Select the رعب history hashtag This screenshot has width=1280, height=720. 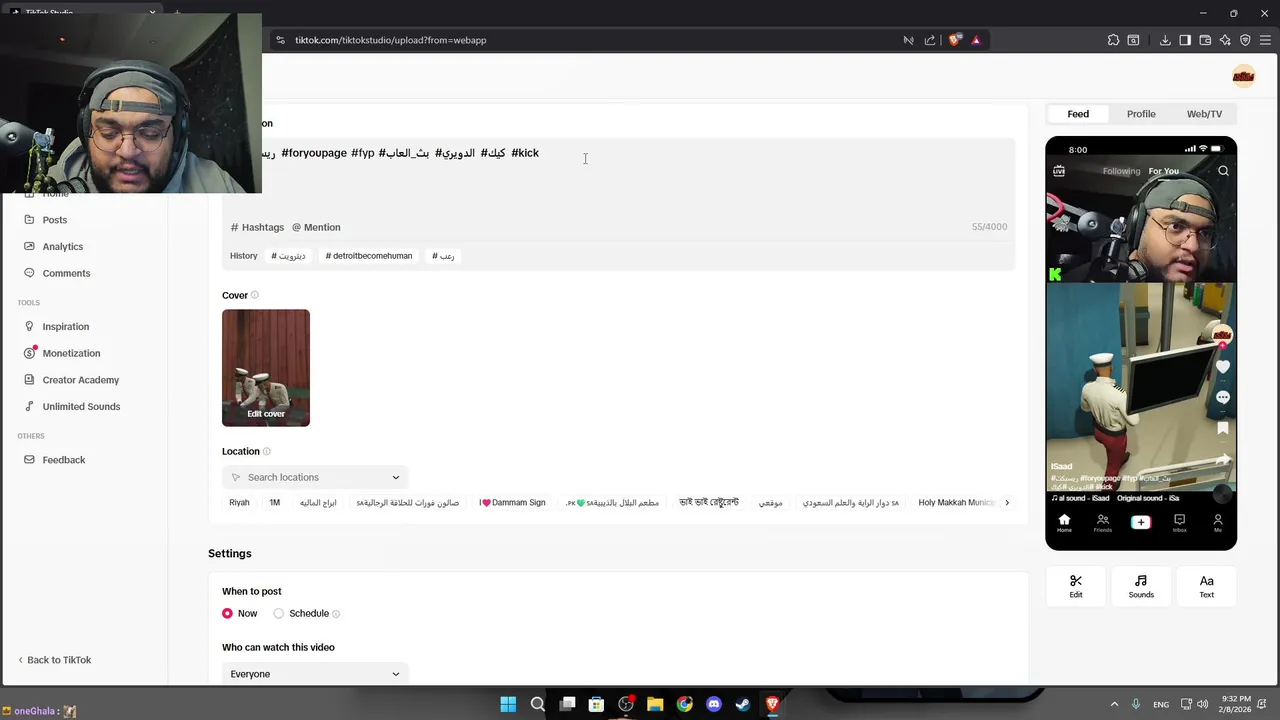(x=443, y=256)
